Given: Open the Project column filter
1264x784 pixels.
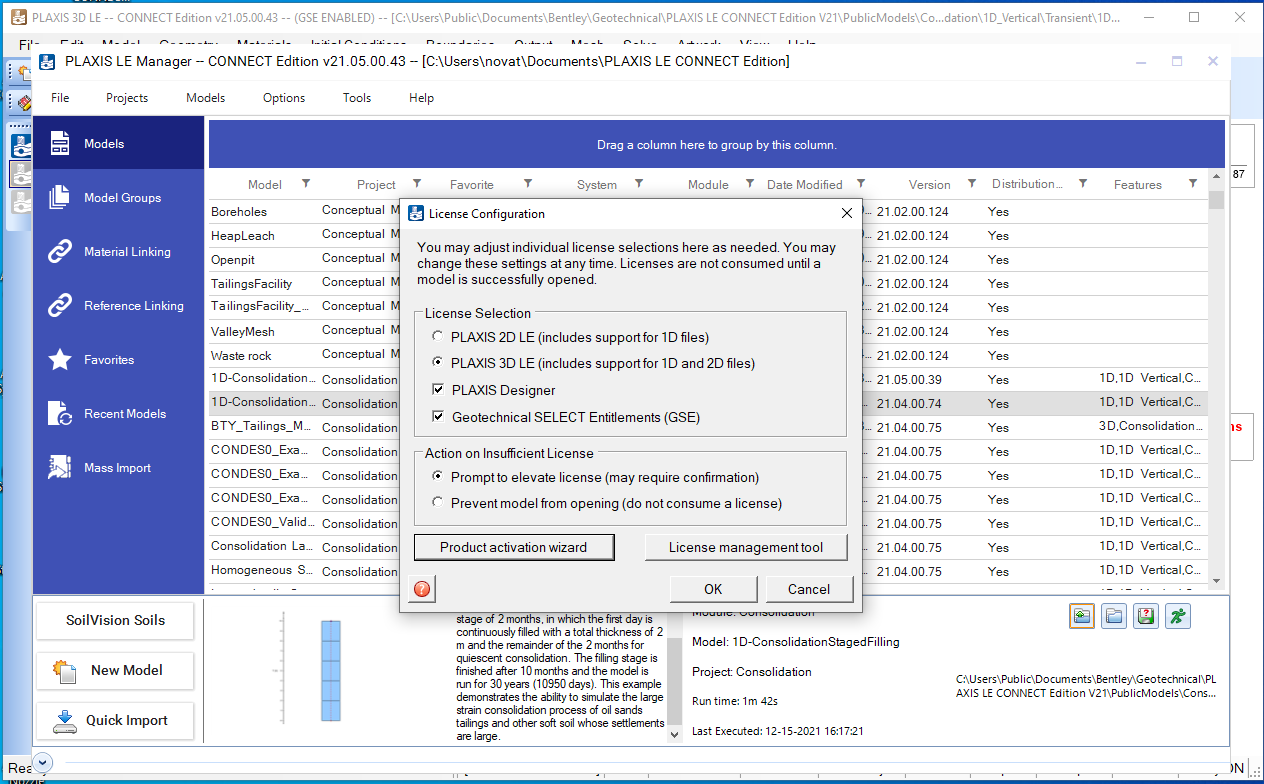Looking at the screenshot, I should [417, 184].
